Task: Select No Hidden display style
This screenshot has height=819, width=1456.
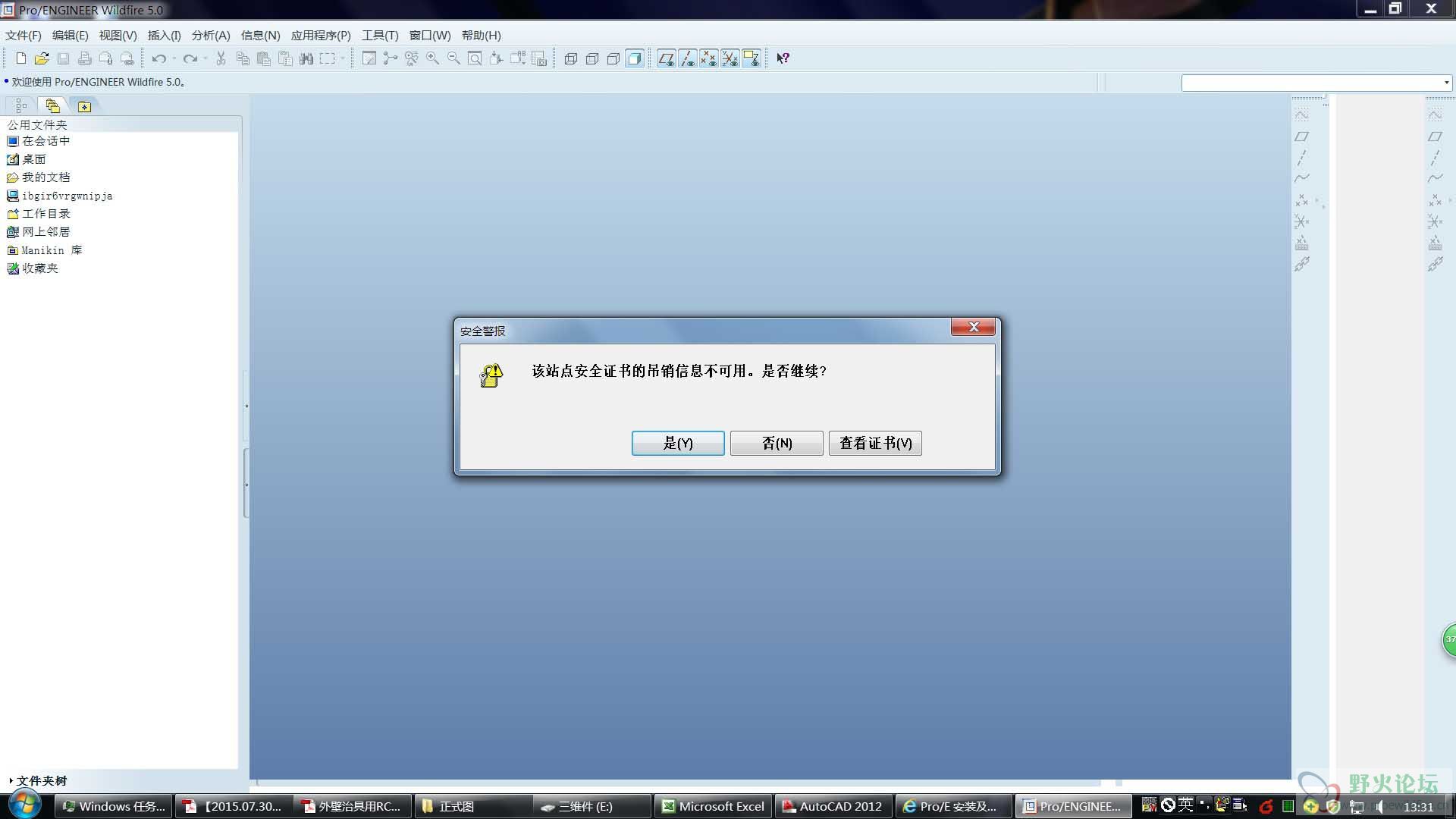Action: click(613, 58)
